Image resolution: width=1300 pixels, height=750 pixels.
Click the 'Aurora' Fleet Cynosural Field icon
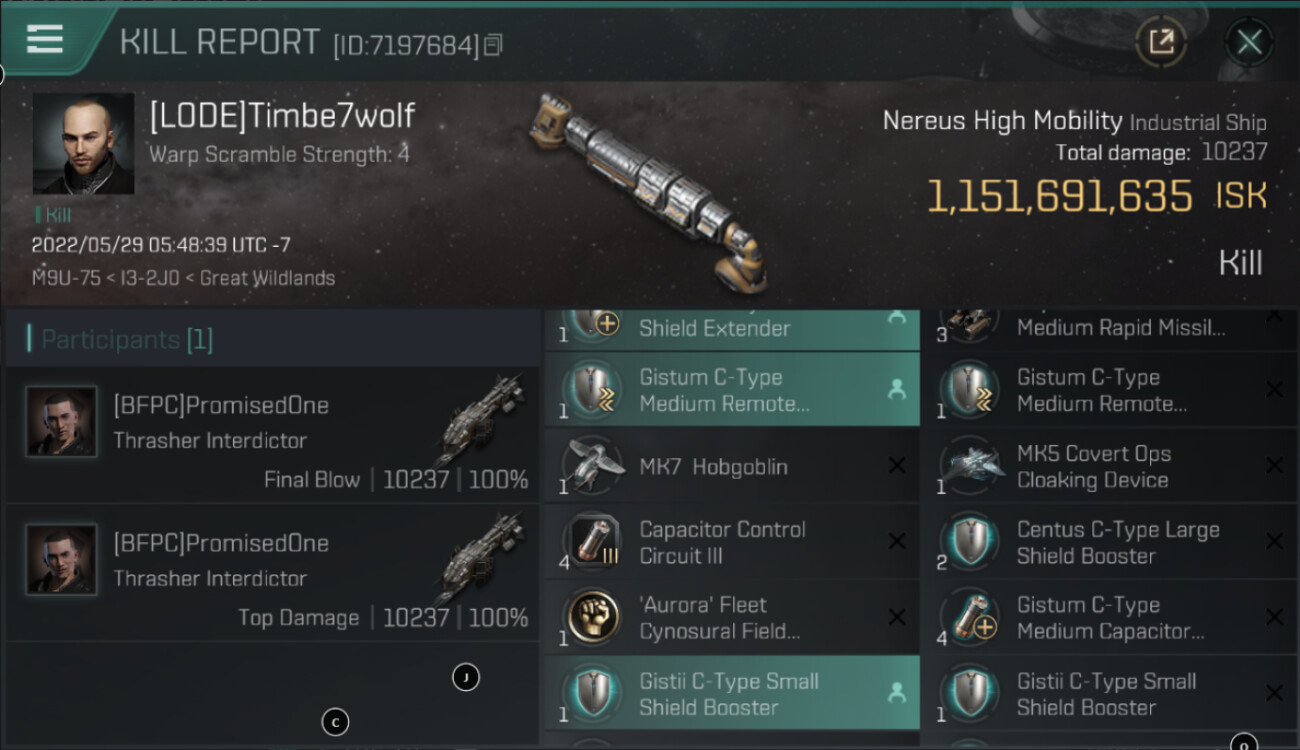click(x=593, y=618)
